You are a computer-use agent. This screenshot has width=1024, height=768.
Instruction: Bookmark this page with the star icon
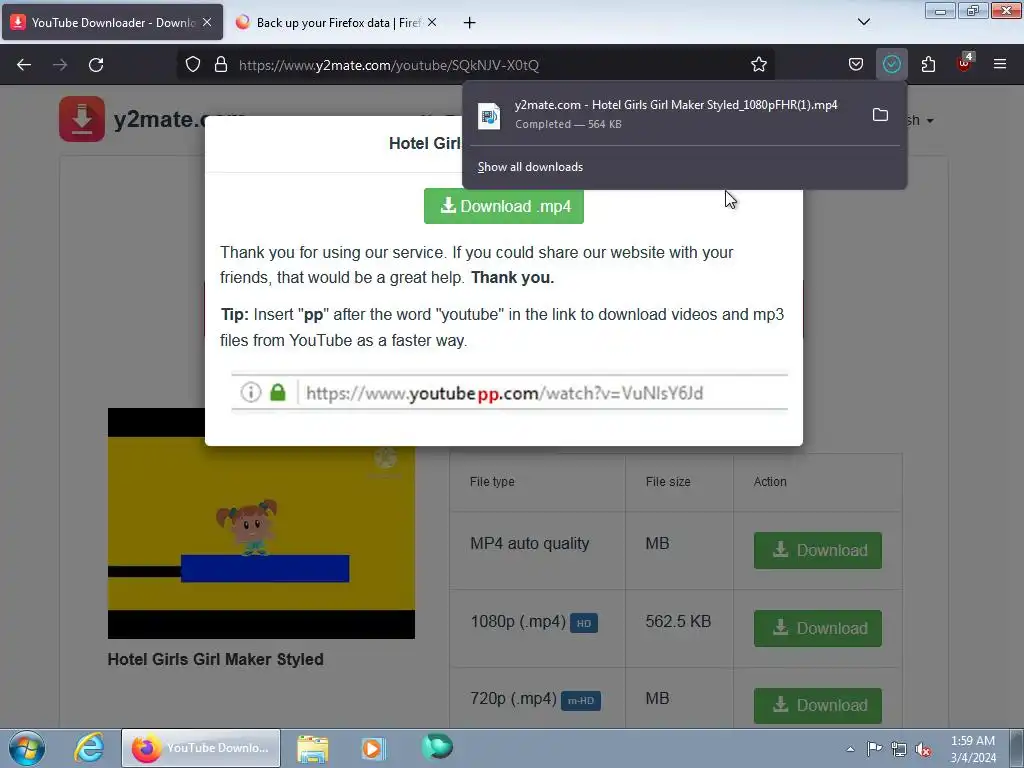[758, 65]
